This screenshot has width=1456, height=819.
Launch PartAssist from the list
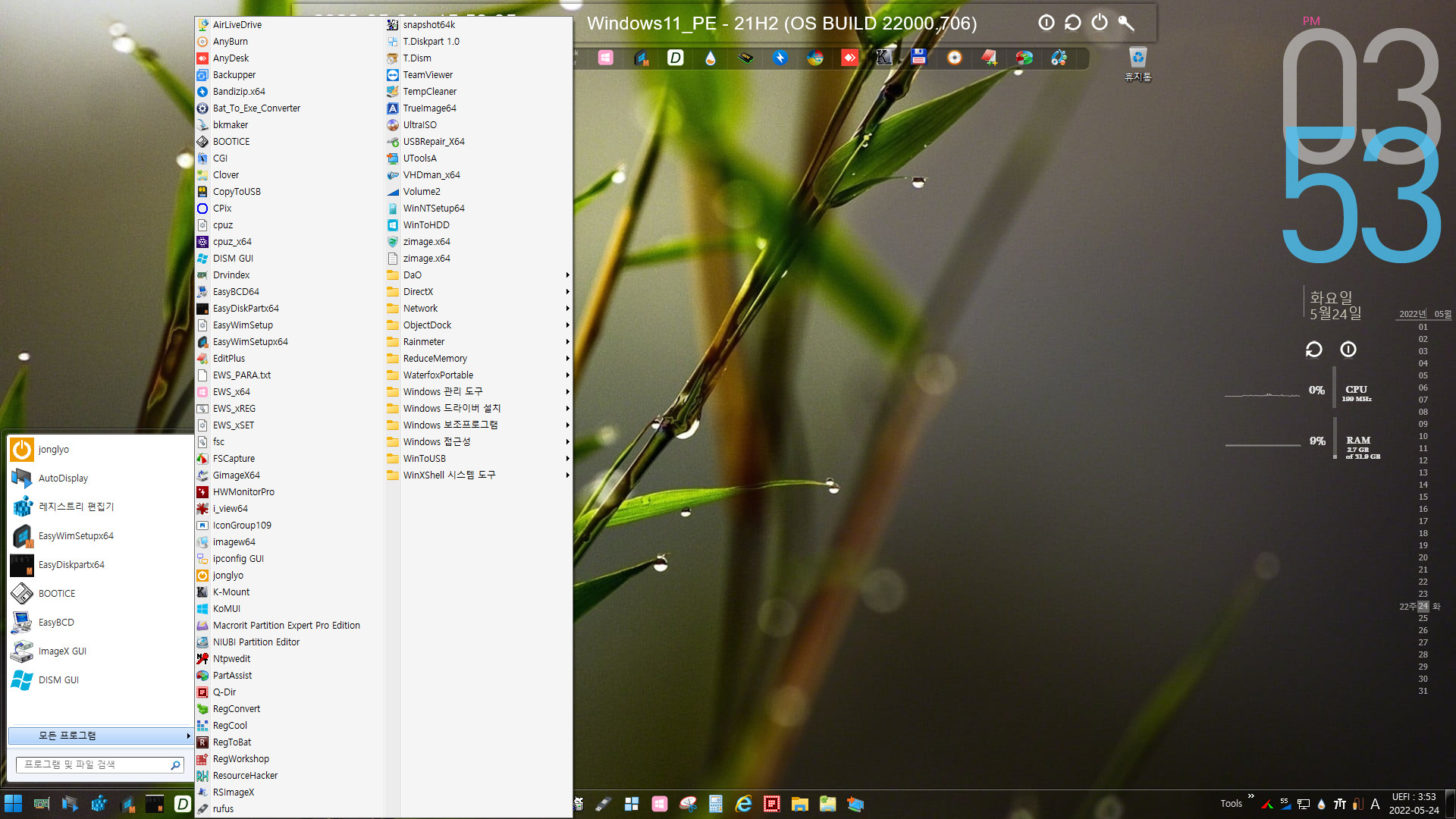click(x=289, y=676)
